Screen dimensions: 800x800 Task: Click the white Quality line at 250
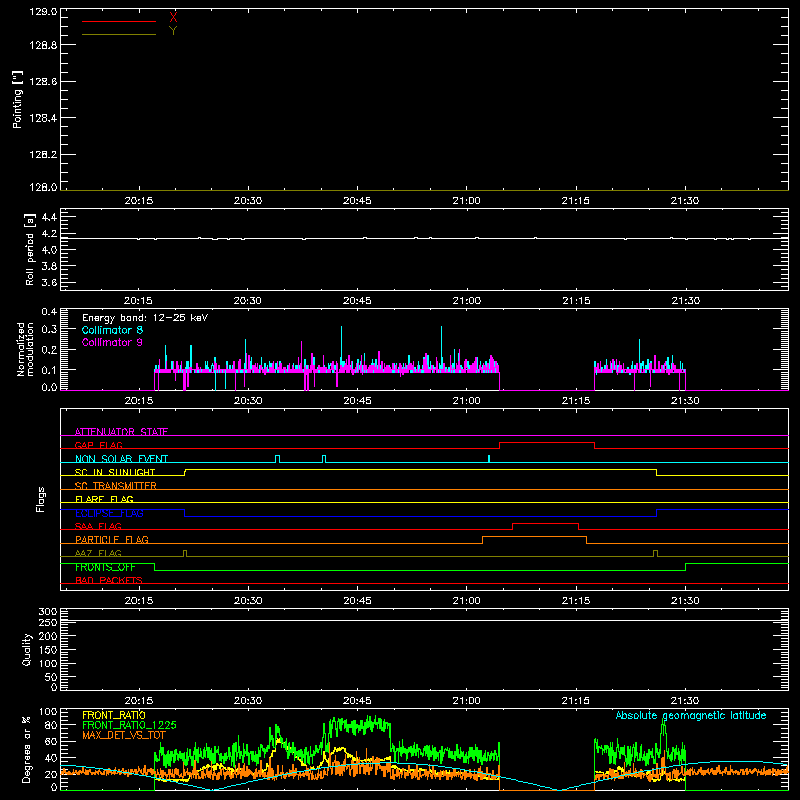pos(424,620)
